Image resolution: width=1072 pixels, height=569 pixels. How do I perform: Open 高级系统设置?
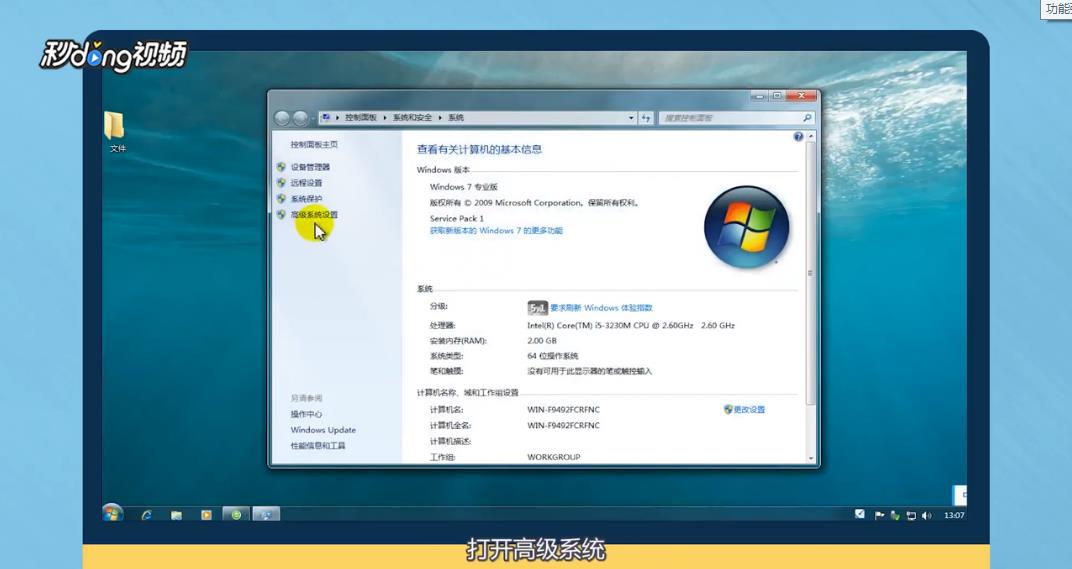[x=314, y=214]
